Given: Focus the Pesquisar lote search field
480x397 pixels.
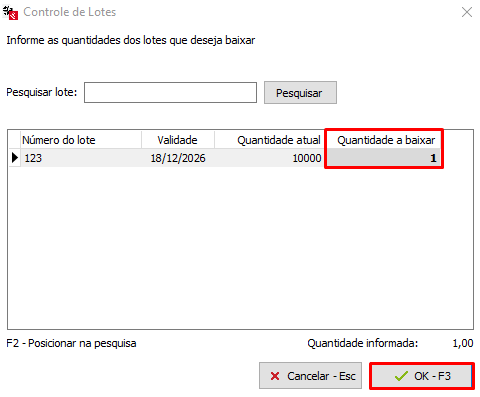Looking at the screenshot, I should coord(170,92).
